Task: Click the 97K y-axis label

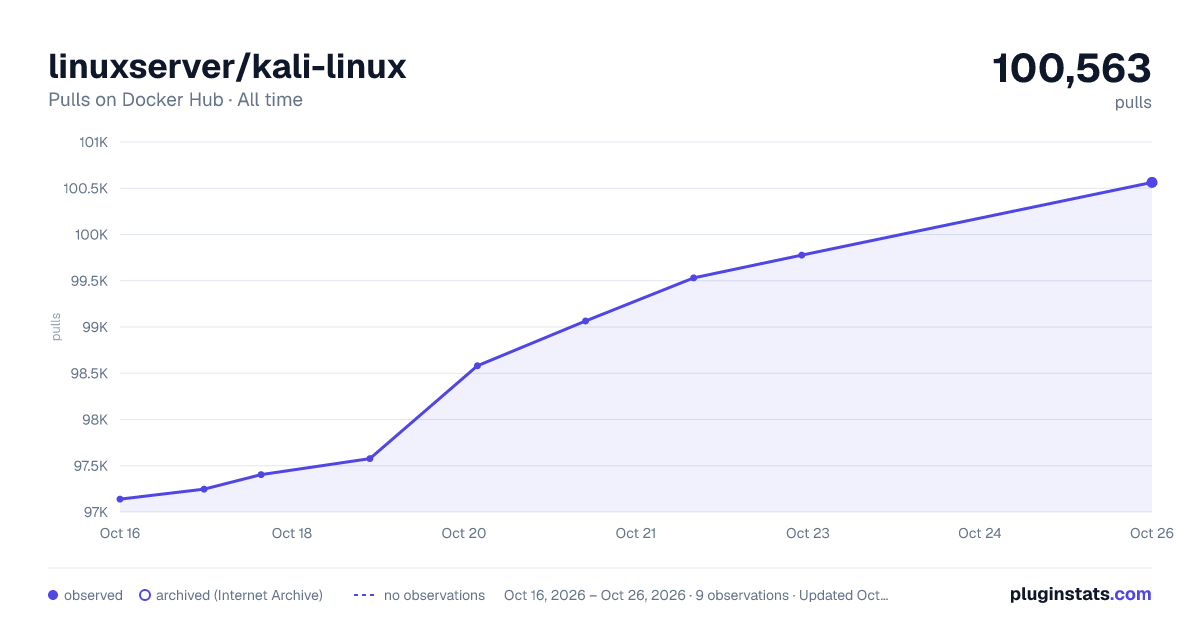Action: 95,512
